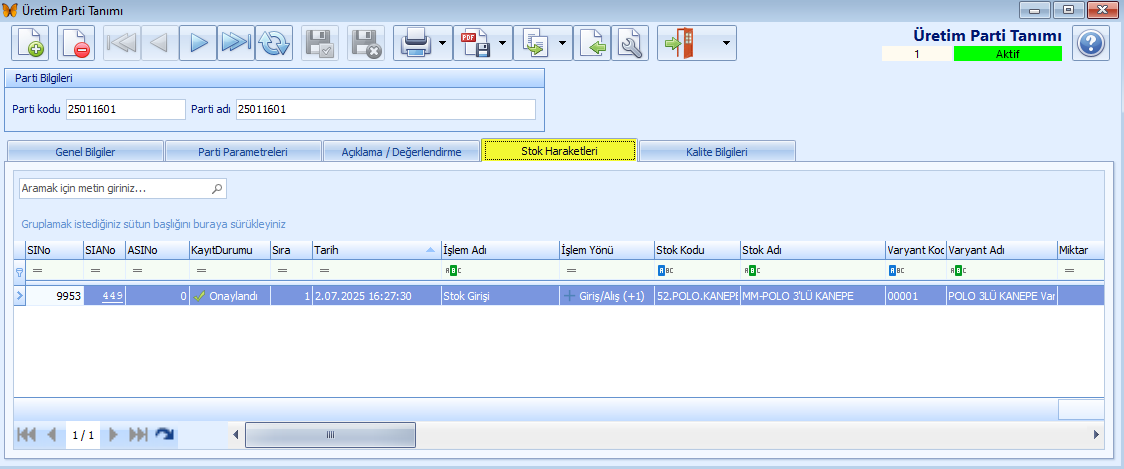Click the copy documents icon

click(x=534, y=43)
